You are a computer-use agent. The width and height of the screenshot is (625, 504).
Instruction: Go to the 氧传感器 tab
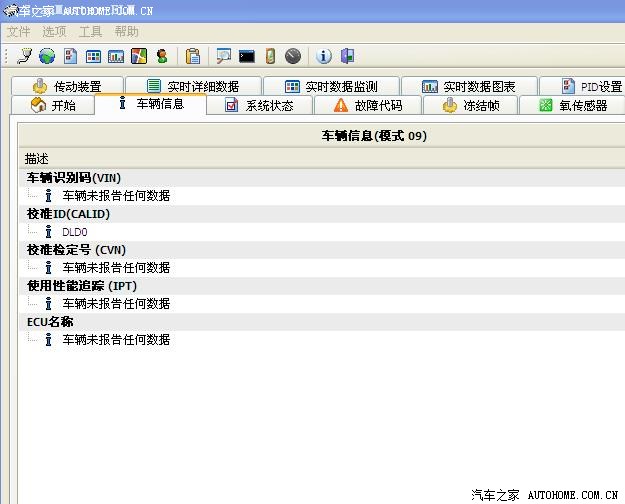[573, 106]
